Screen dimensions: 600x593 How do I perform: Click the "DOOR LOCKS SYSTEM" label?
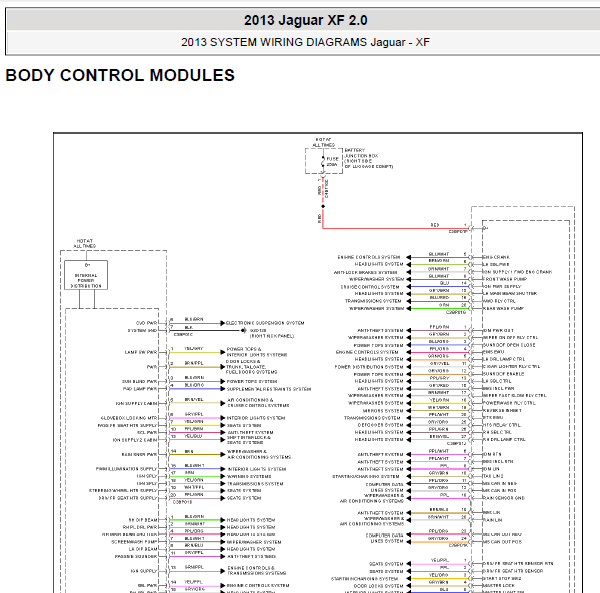[x=378, y=586]
